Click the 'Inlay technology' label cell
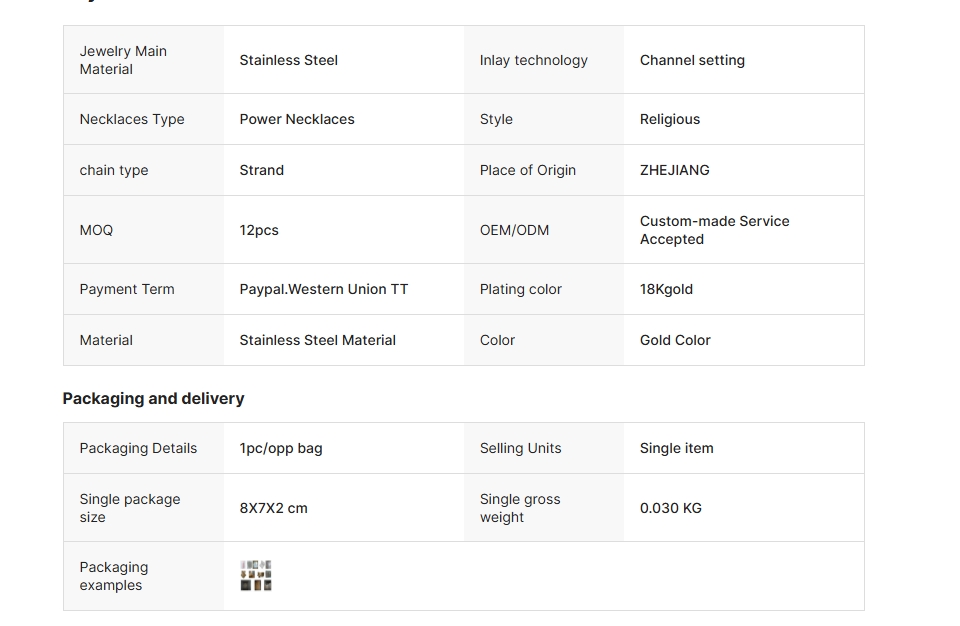The image size is (960, 626). click(534, 60)
